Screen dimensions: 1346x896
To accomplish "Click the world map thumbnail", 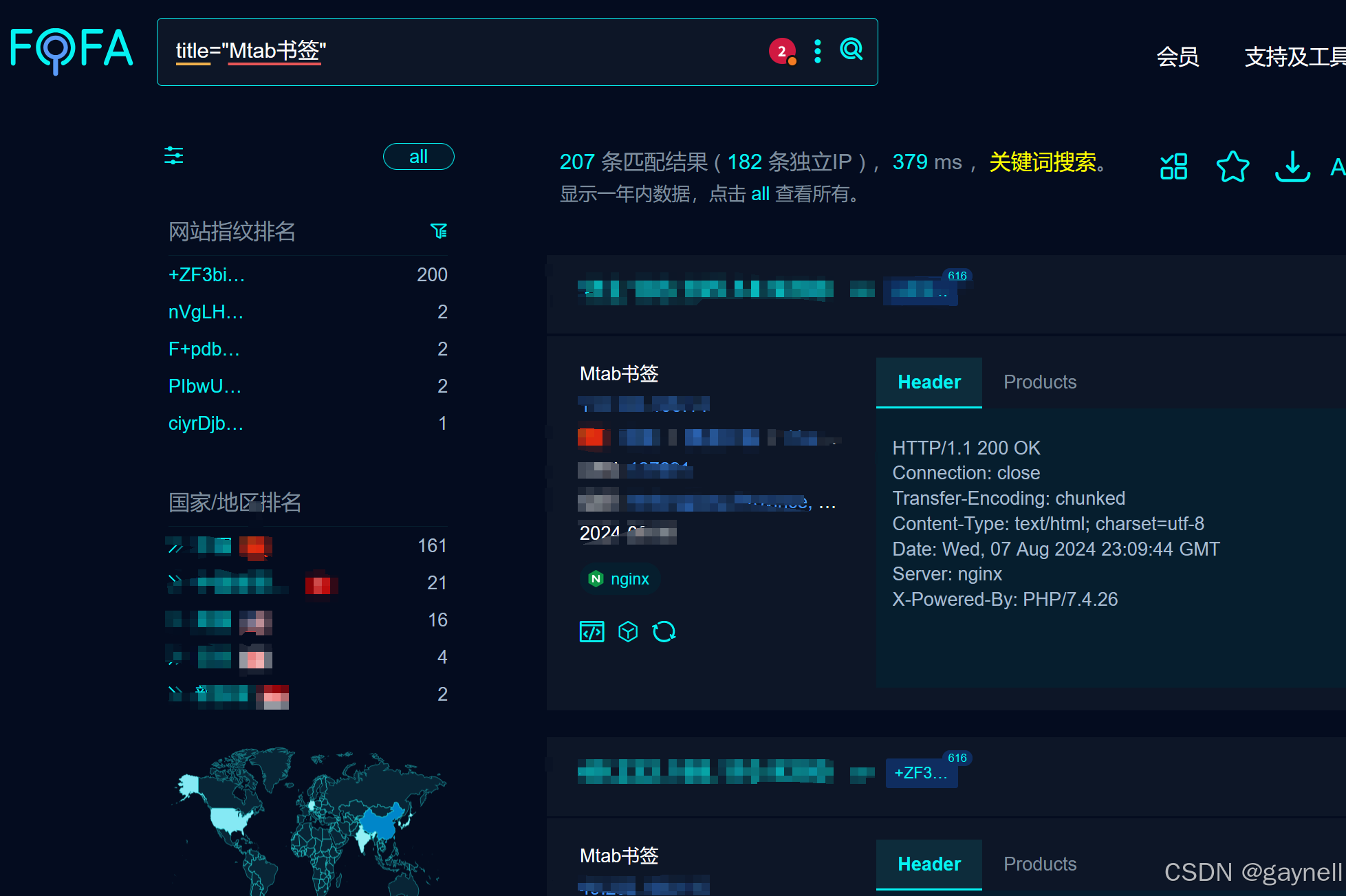I will (309, 821).
